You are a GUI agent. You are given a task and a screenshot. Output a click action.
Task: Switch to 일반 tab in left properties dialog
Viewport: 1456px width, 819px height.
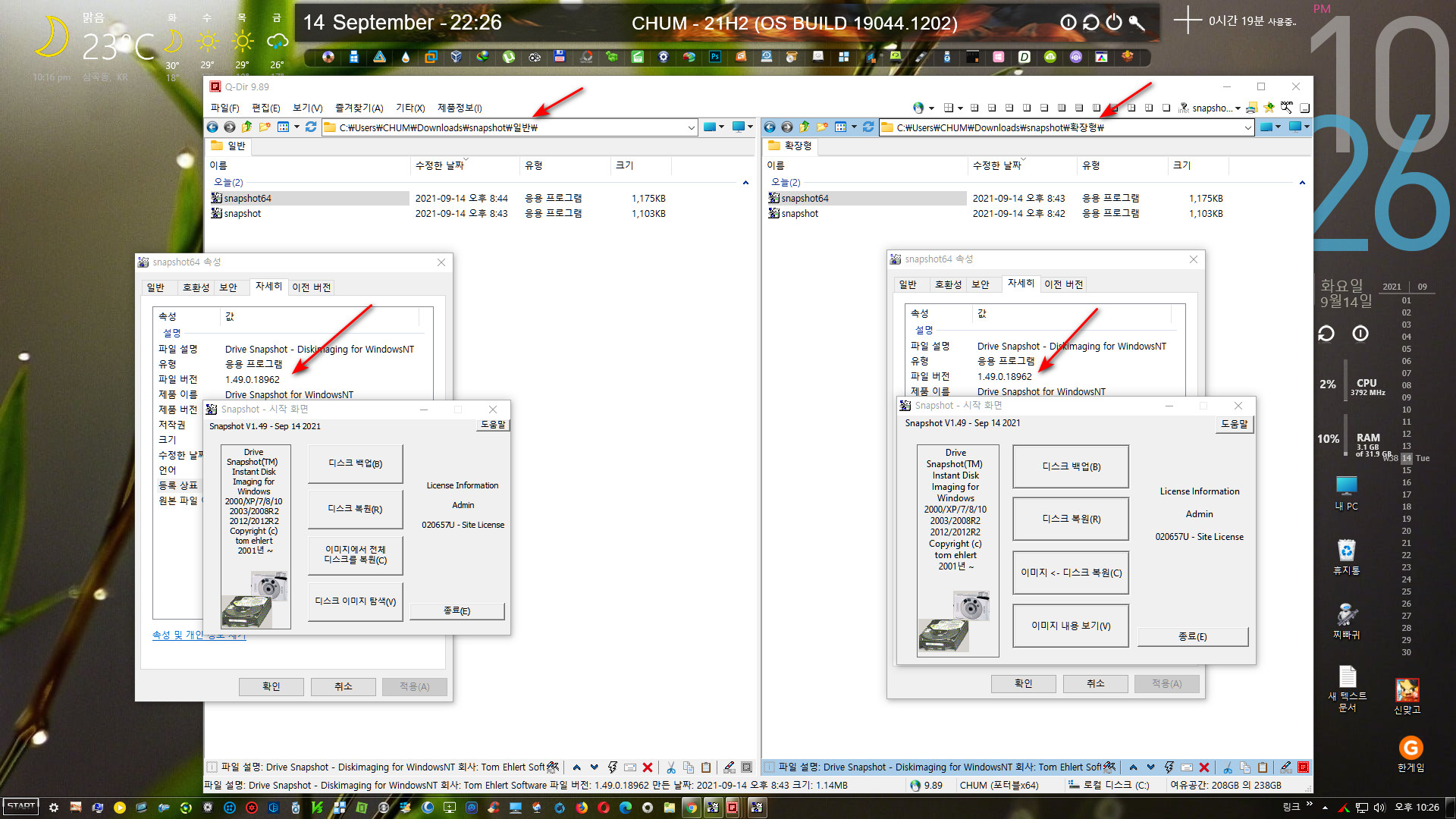tap(155, 287)
